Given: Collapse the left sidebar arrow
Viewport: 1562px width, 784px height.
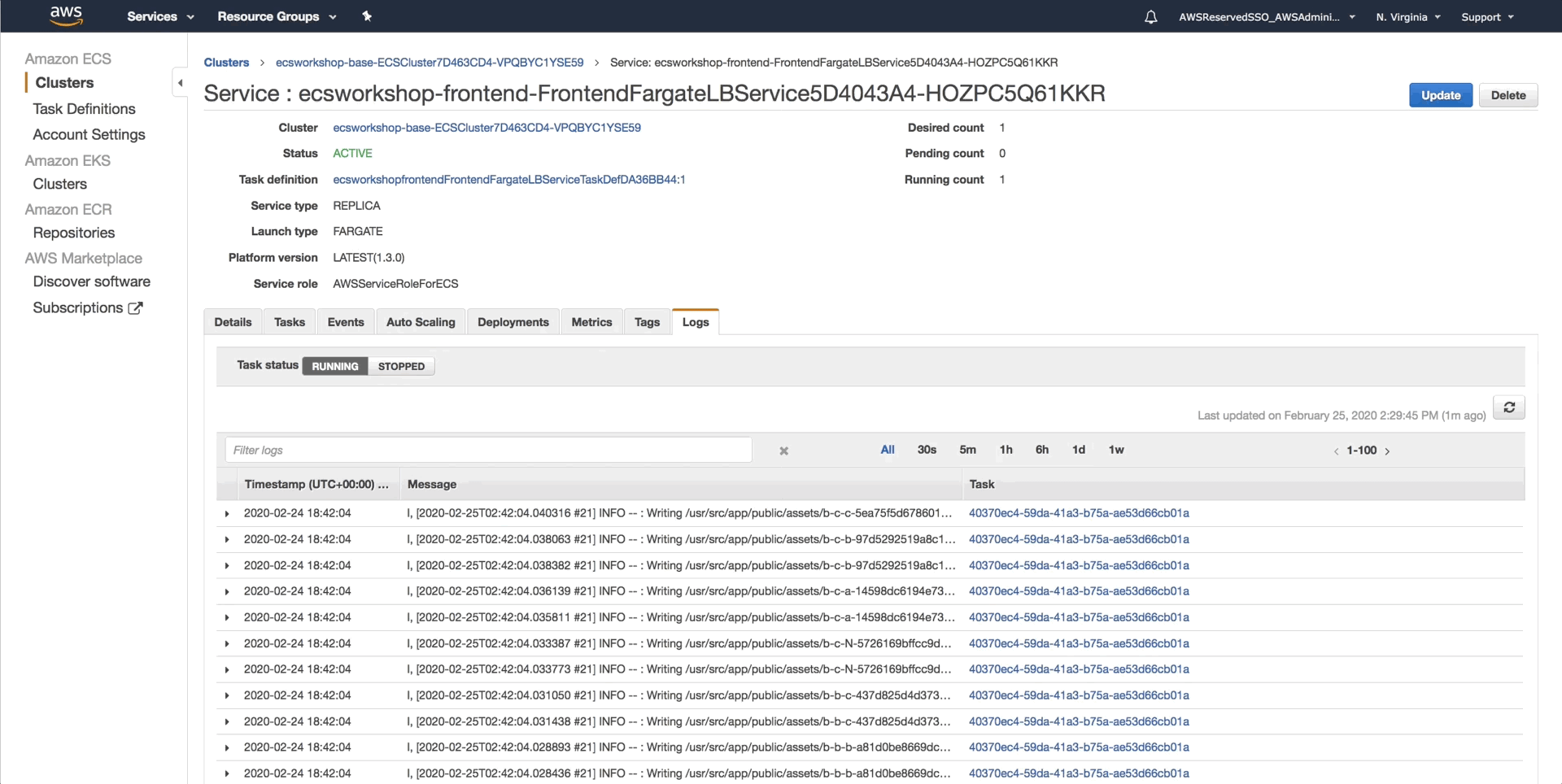Looking at the screenshot, I should pyautogui.click(x=180, y=83).
